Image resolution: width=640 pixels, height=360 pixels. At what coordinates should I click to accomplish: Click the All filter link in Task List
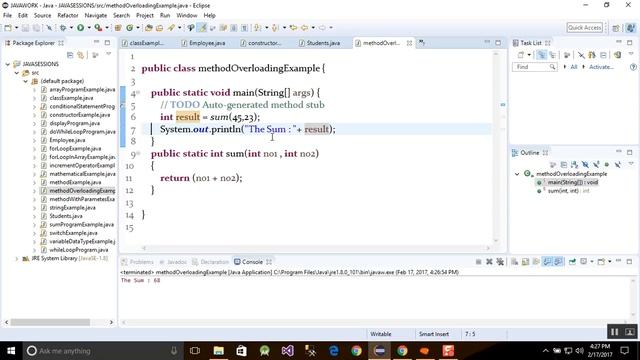pos(573,67)
